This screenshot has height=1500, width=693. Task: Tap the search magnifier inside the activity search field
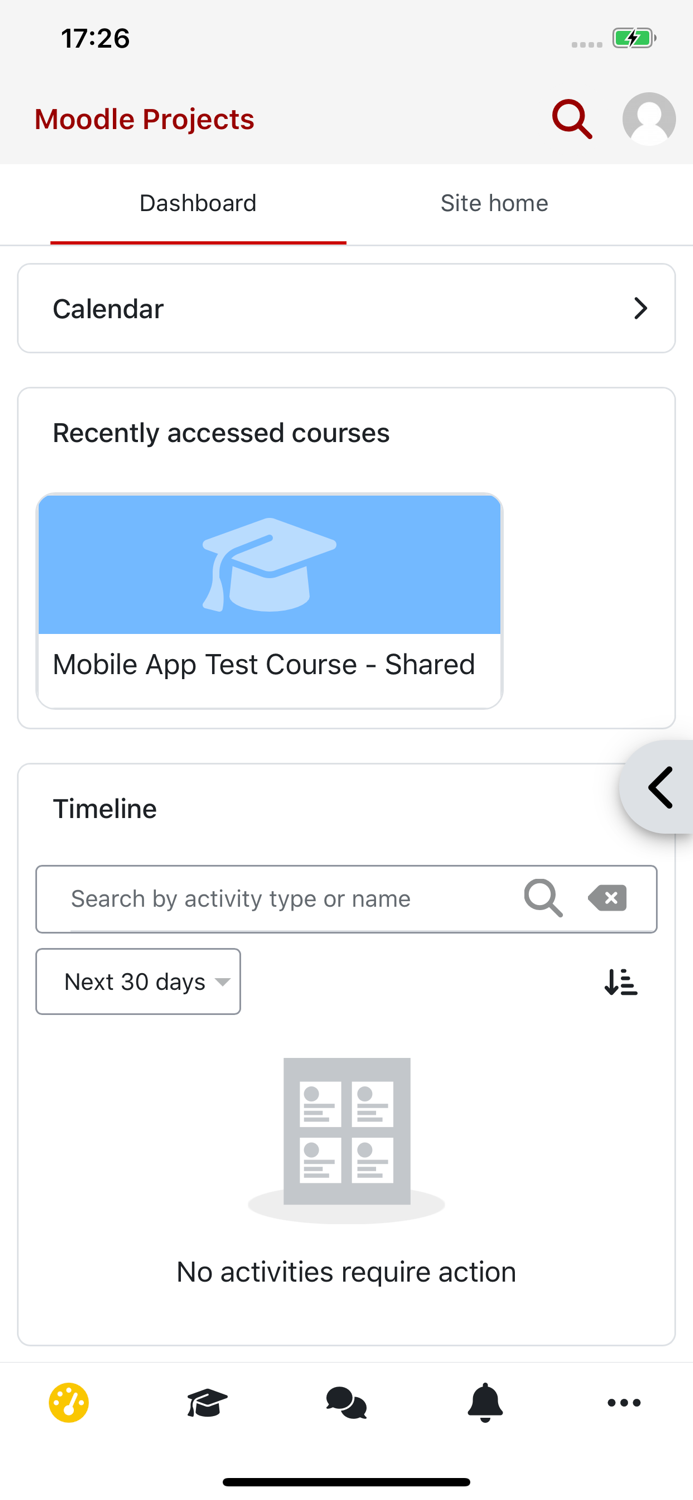543,898
